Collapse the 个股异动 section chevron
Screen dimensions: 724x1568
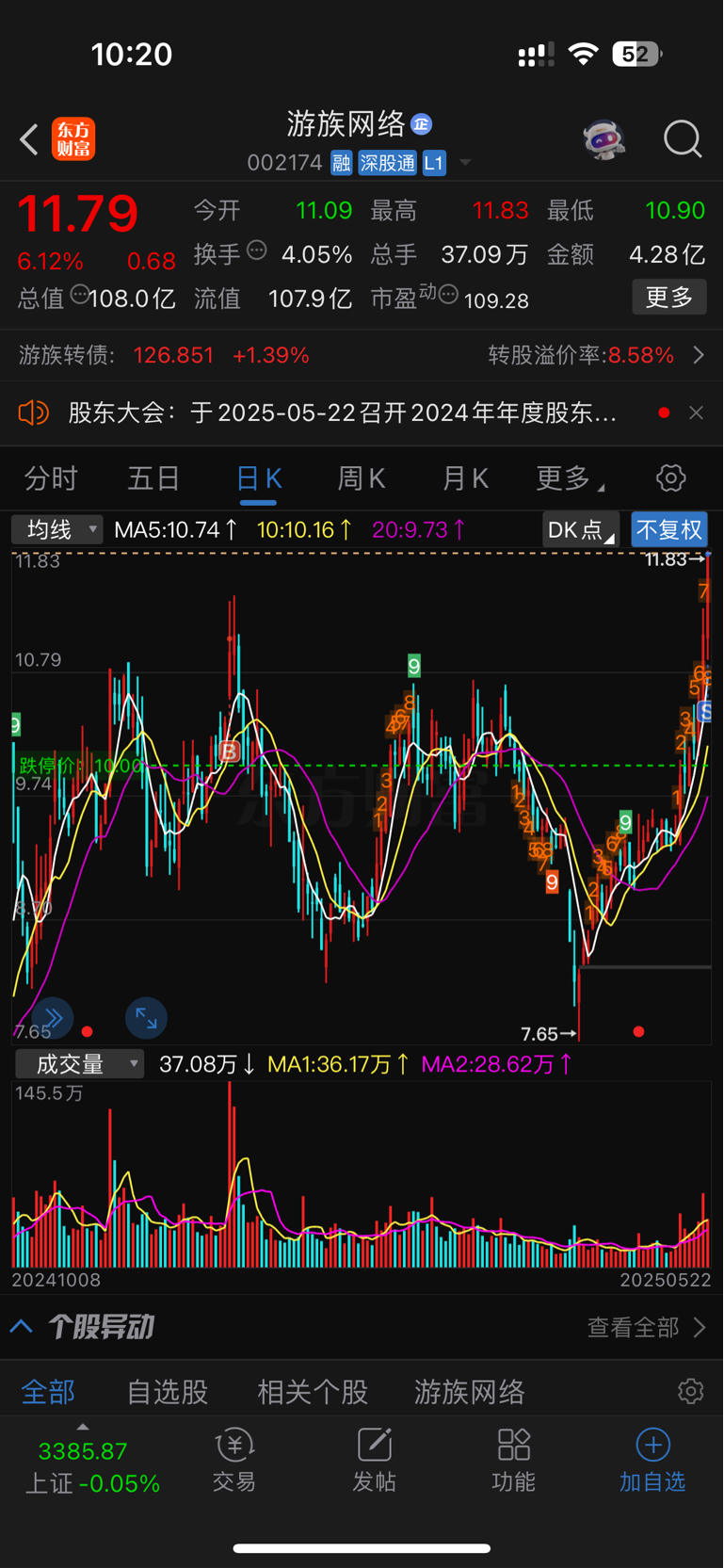coord(22,1327)
